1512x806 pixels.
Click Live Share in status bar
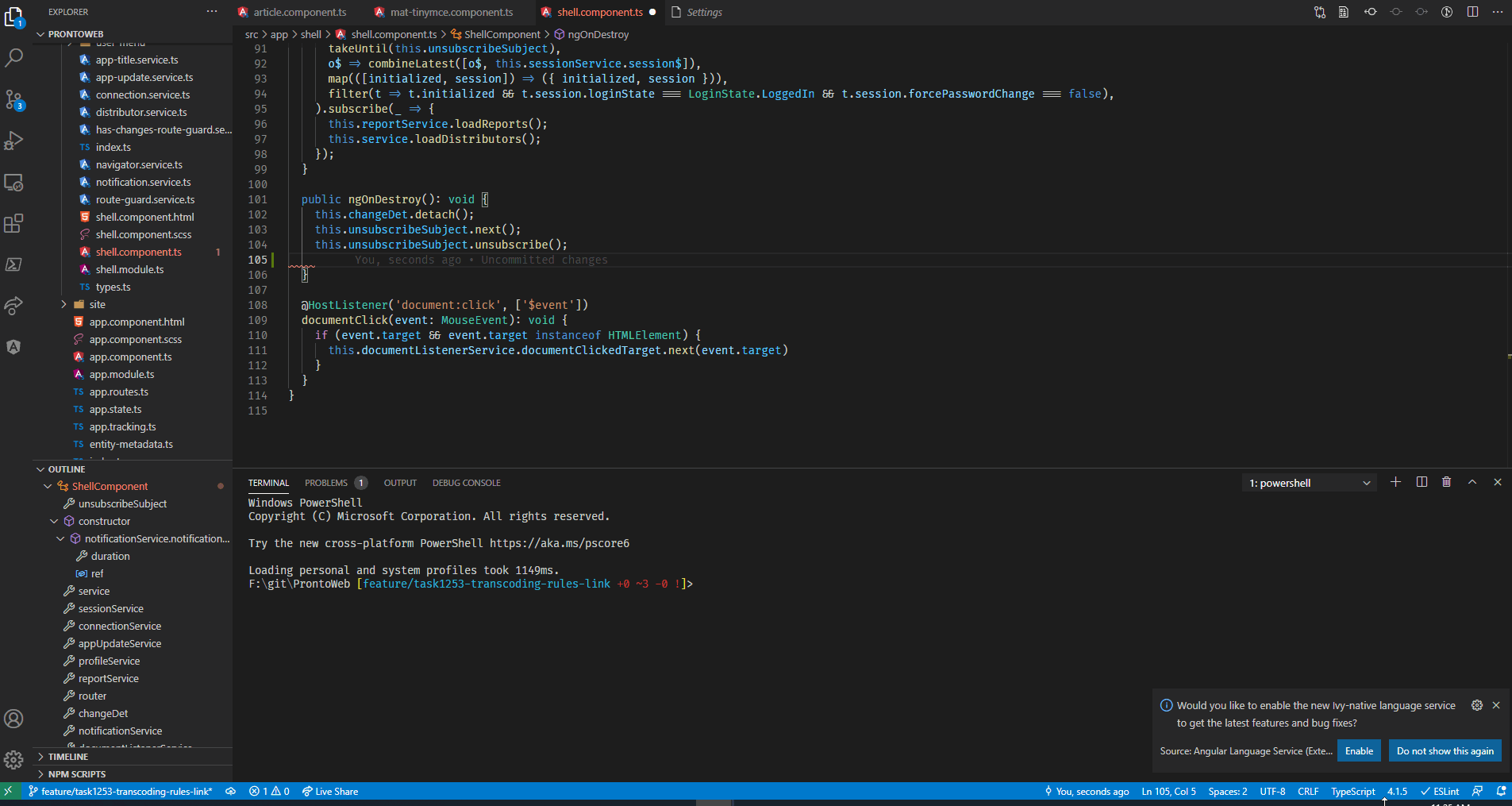[330, 792]
